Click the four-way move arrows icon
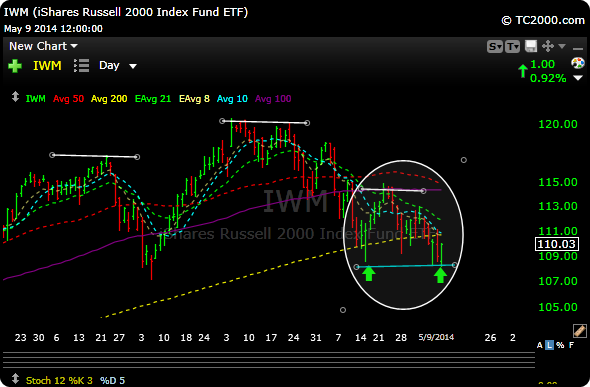Screen dimensions: 590x387 click(x=547, y=46)
